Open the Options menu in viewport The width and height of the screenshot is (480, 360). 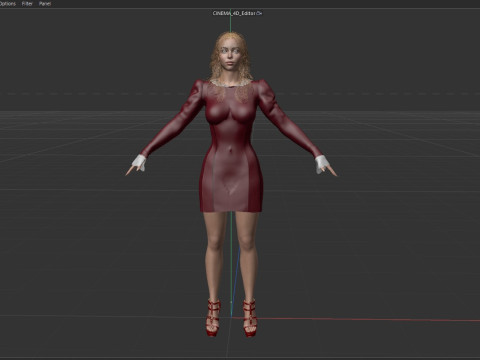[x=7, y=4]
